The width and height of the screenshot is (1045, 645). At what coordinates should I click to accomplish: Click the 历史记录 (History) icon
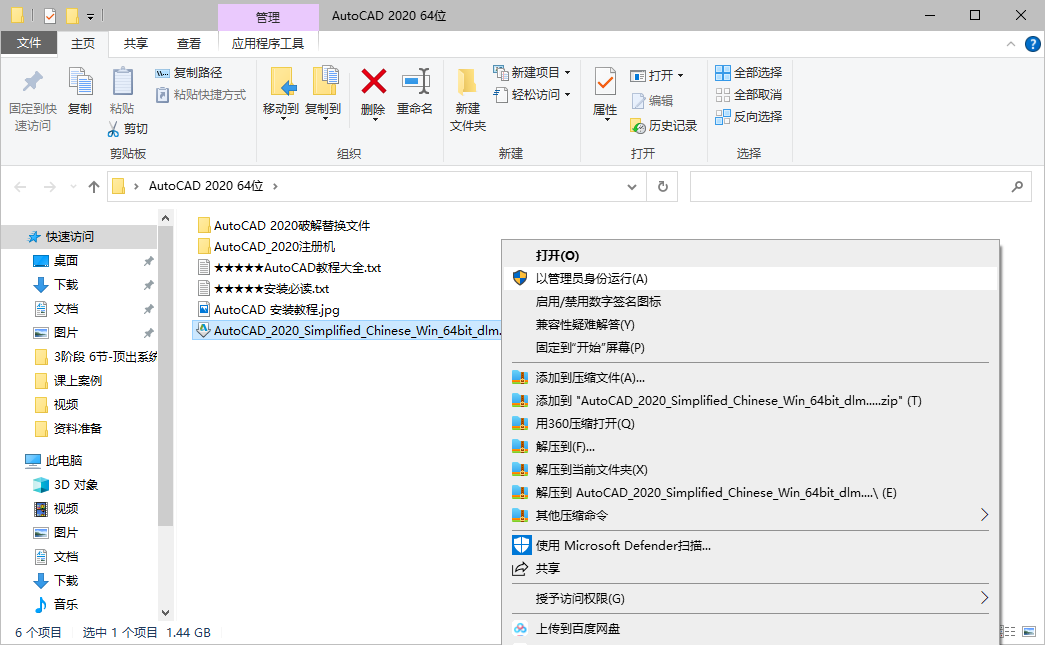(x=651, y=127)
